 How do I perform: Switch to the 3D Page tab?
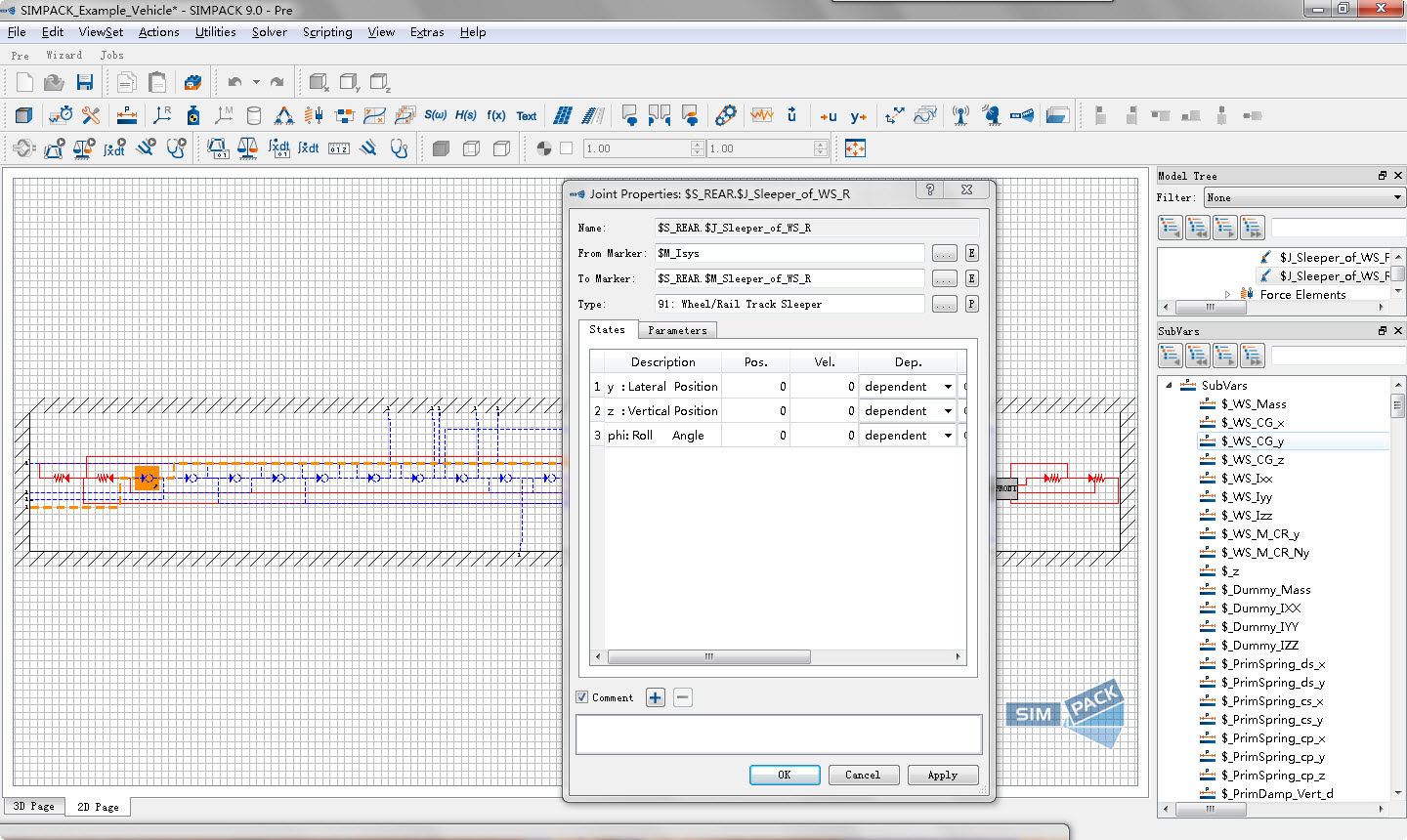coord(33,806)
